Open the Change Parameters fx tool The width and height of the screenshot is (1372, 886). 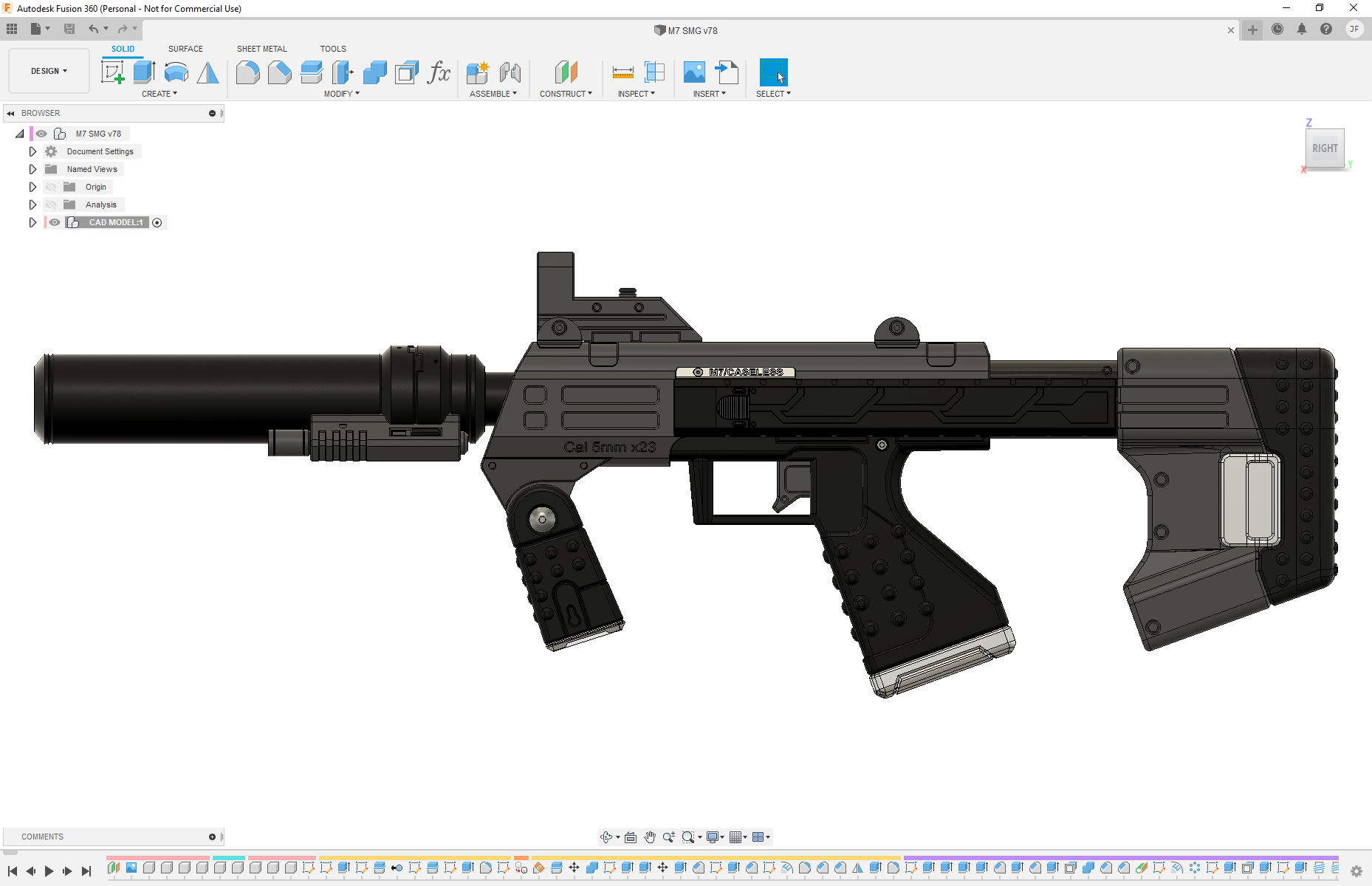[439, 72]
